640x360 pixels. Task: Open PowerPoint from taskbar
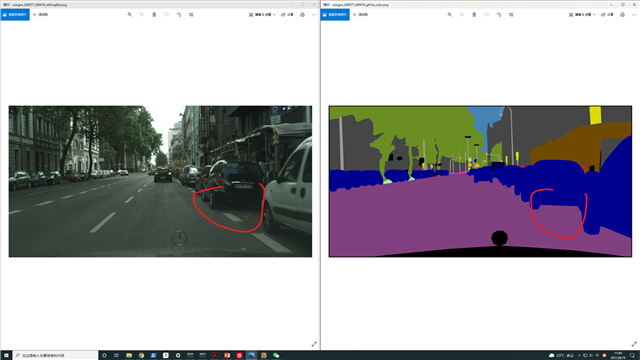(227, 356)
